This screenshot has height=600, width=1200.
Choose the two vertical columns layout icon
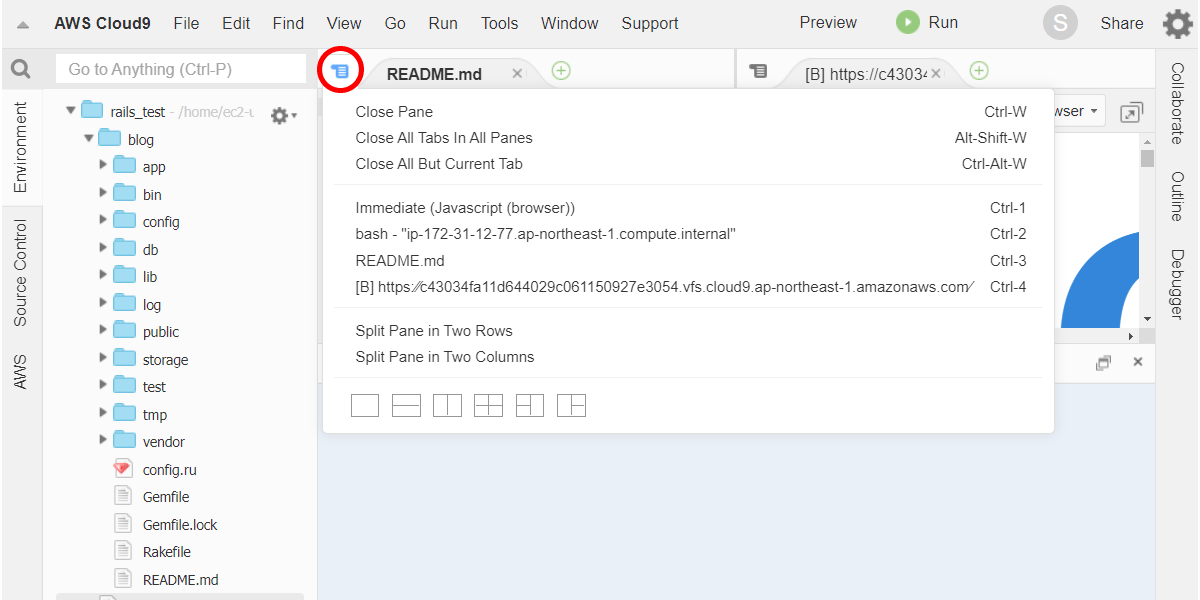(x=447, y=405)
